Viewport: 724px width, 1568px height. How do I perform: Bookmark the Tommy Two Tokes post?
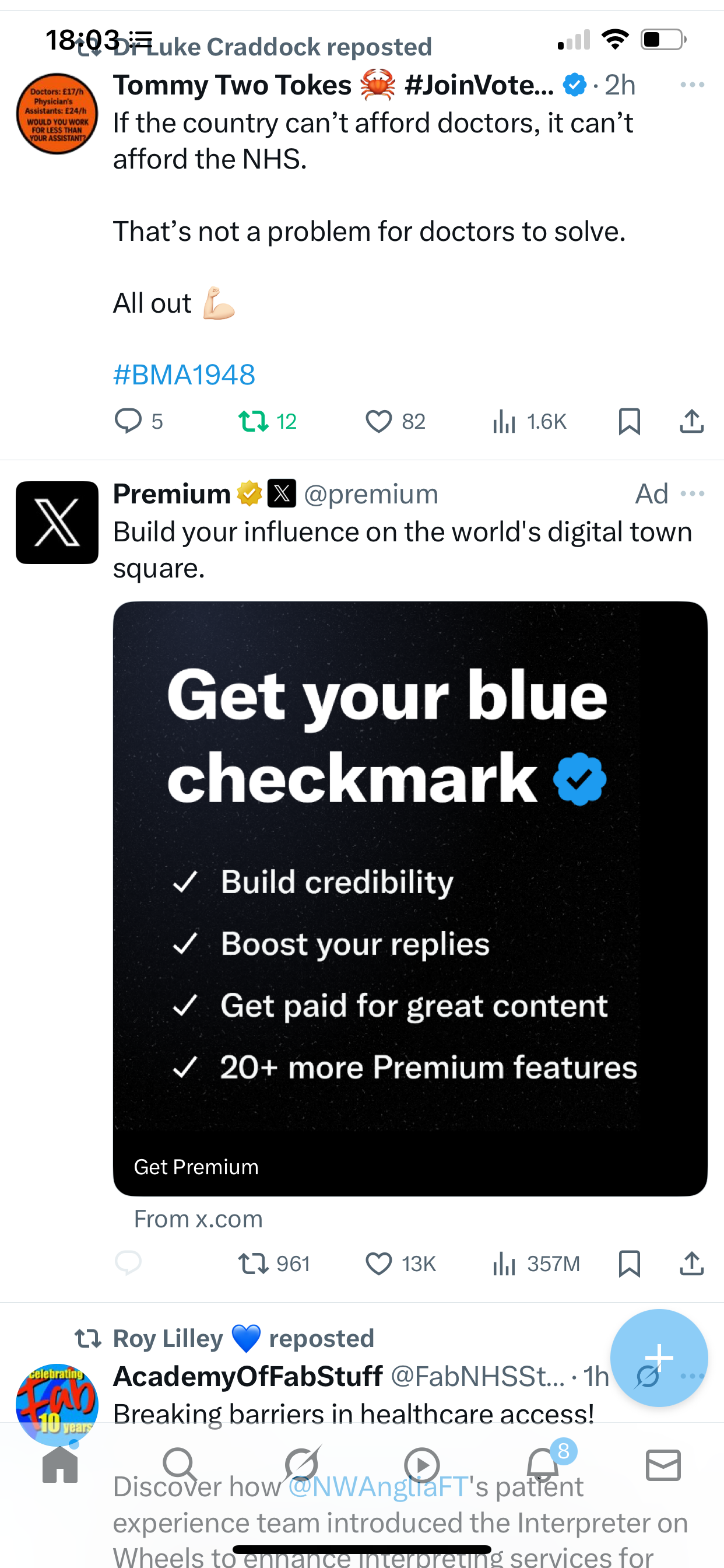coord(629,421)
